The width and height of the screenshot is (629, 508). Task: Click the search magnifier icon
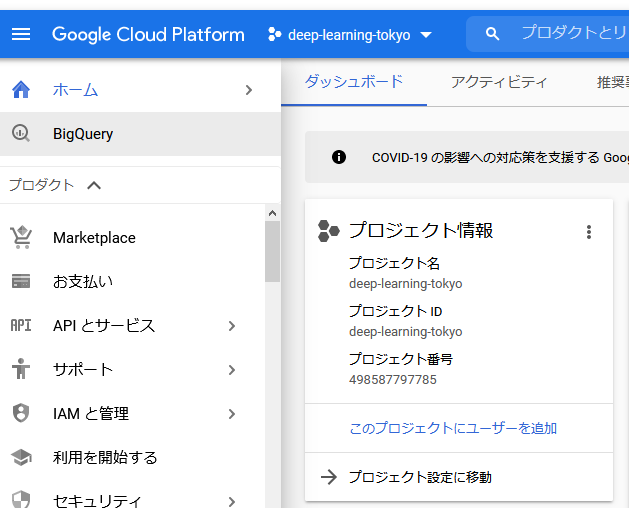pos(492,34)
